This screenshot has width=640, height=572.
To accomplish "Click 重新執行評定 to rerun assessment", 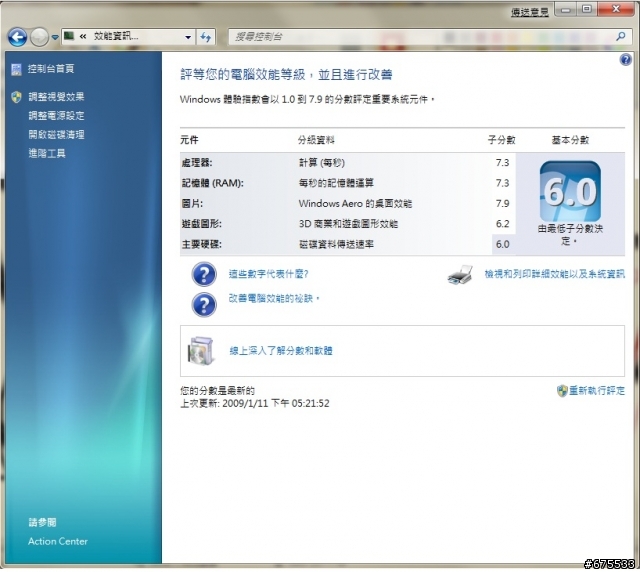I will (x=597, y=391).
